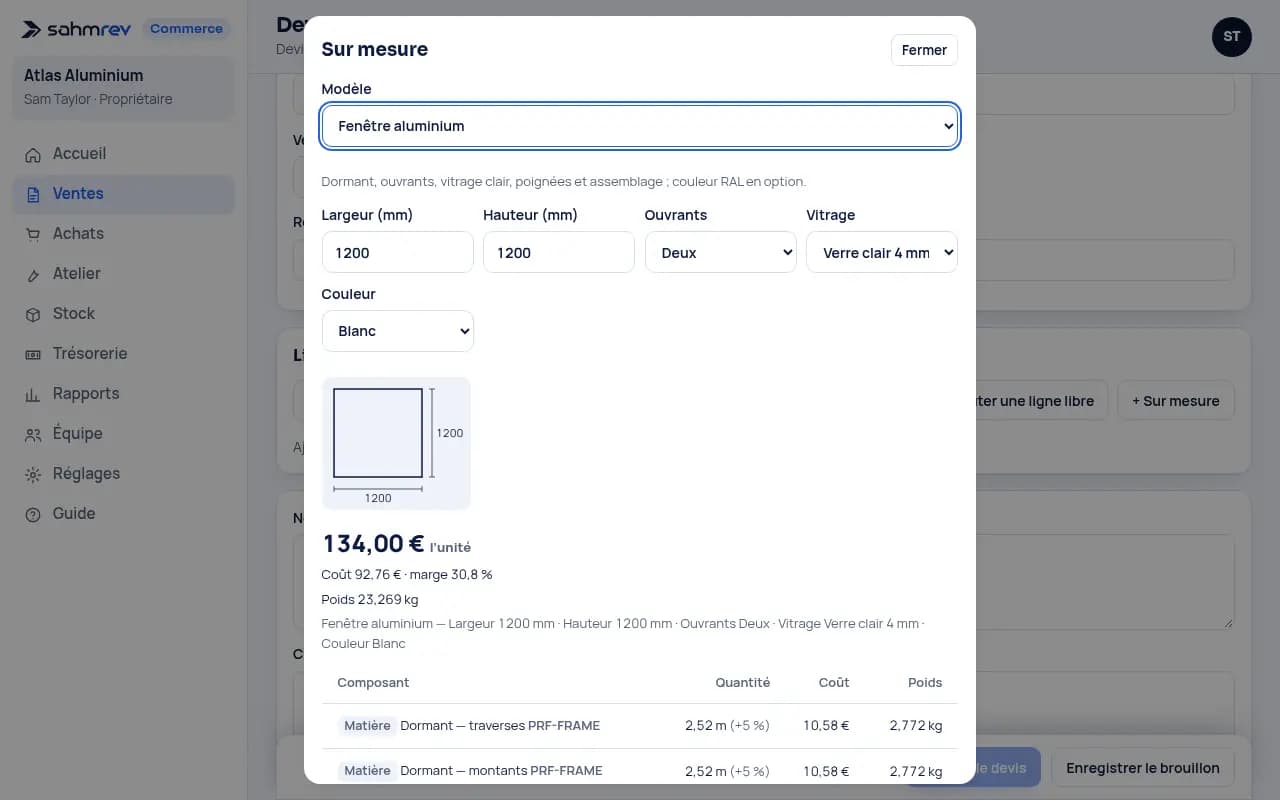Click the sahmrev logo

(x=77, y=29)
